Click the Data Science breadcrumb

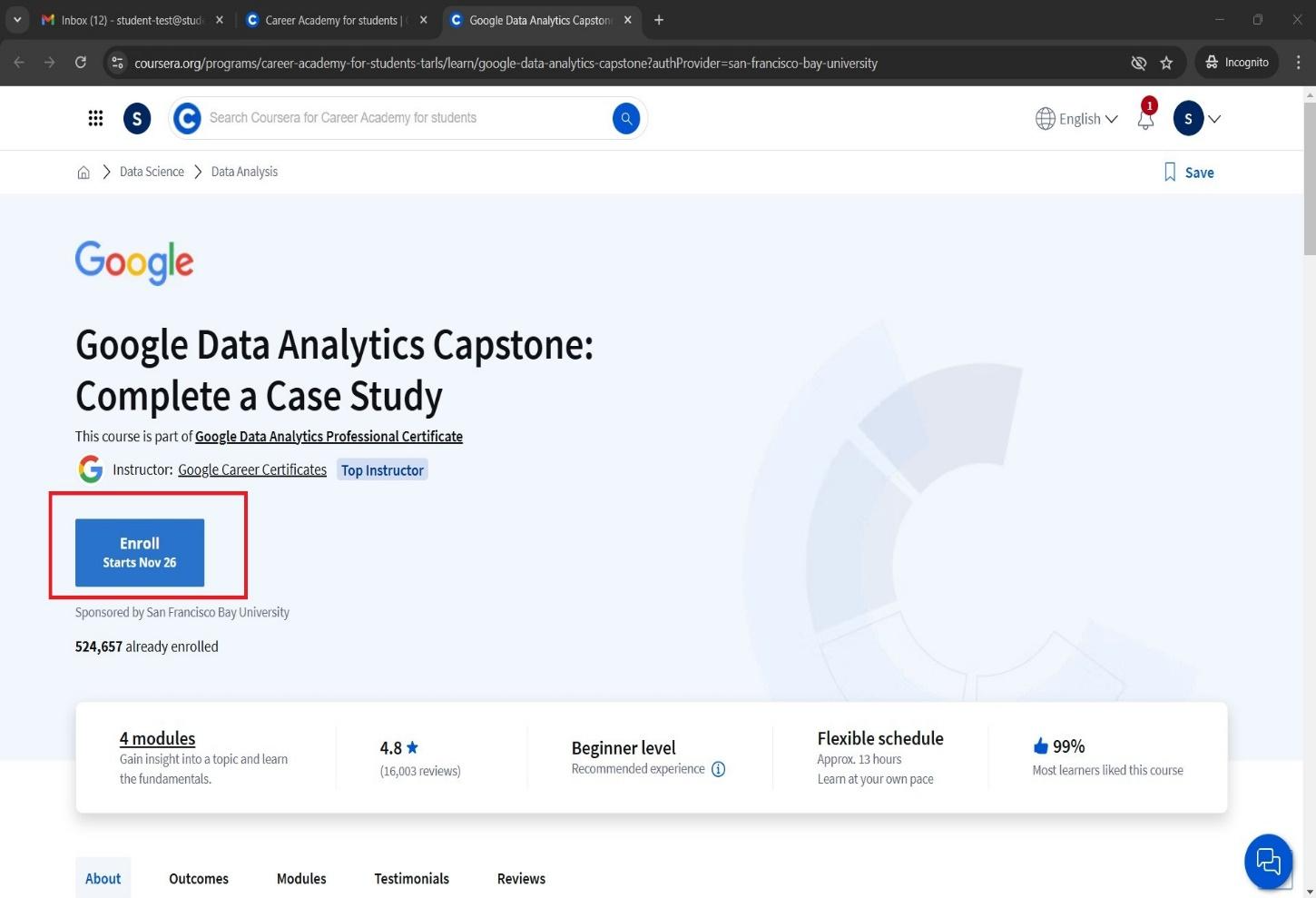[152, 172]
